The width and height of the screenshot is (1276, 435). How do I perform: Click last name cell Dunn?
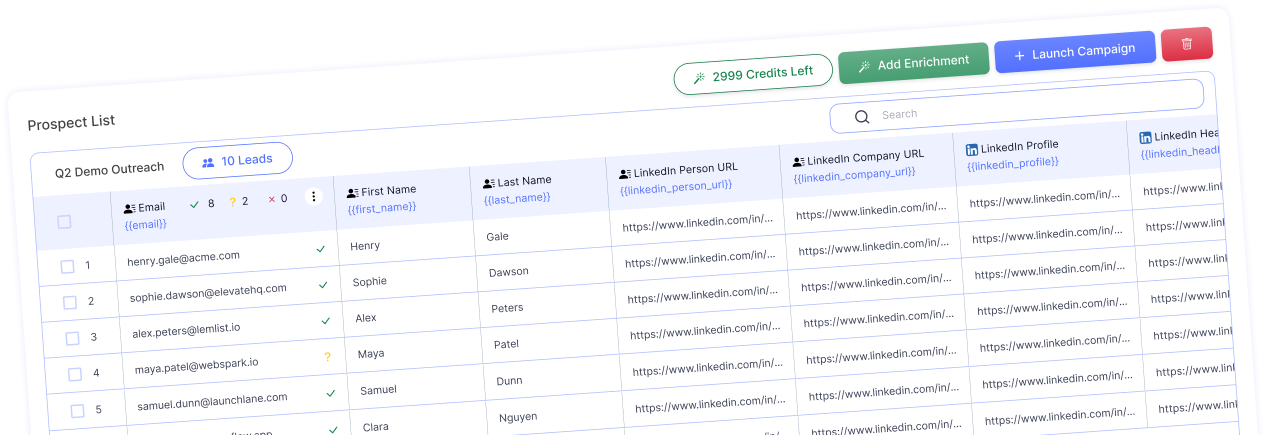(x=509, y=380)
